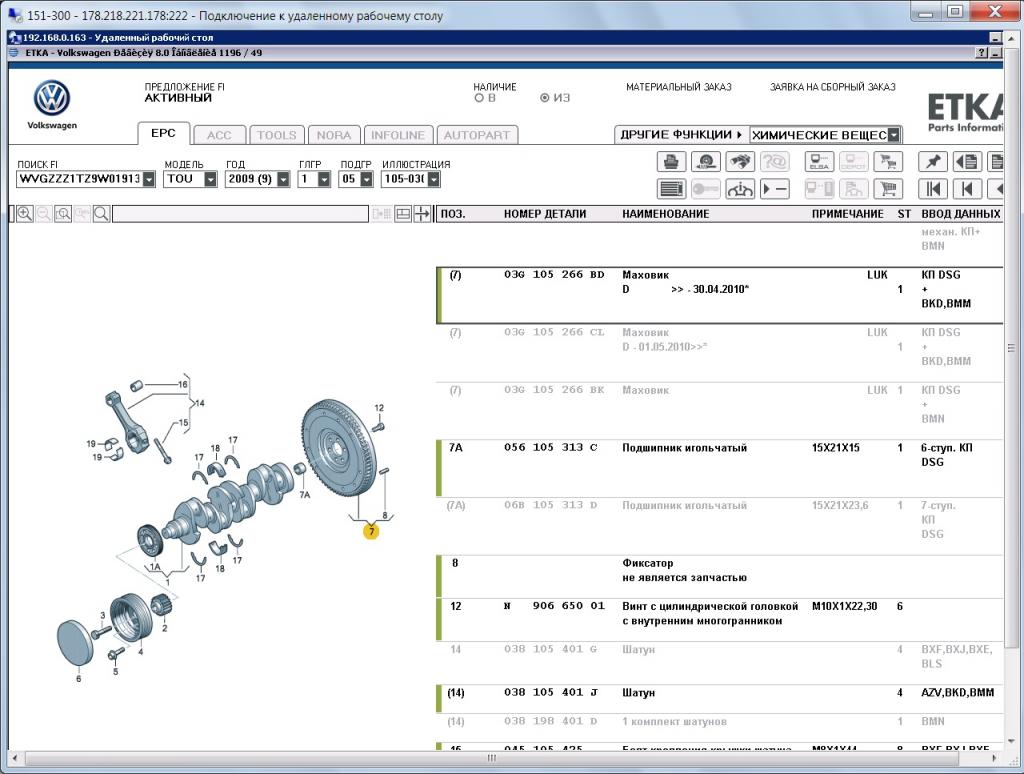Screen dimensions: 1024x774
Task: Click the flywheel in the illustration
Action: tap(339, 447)
